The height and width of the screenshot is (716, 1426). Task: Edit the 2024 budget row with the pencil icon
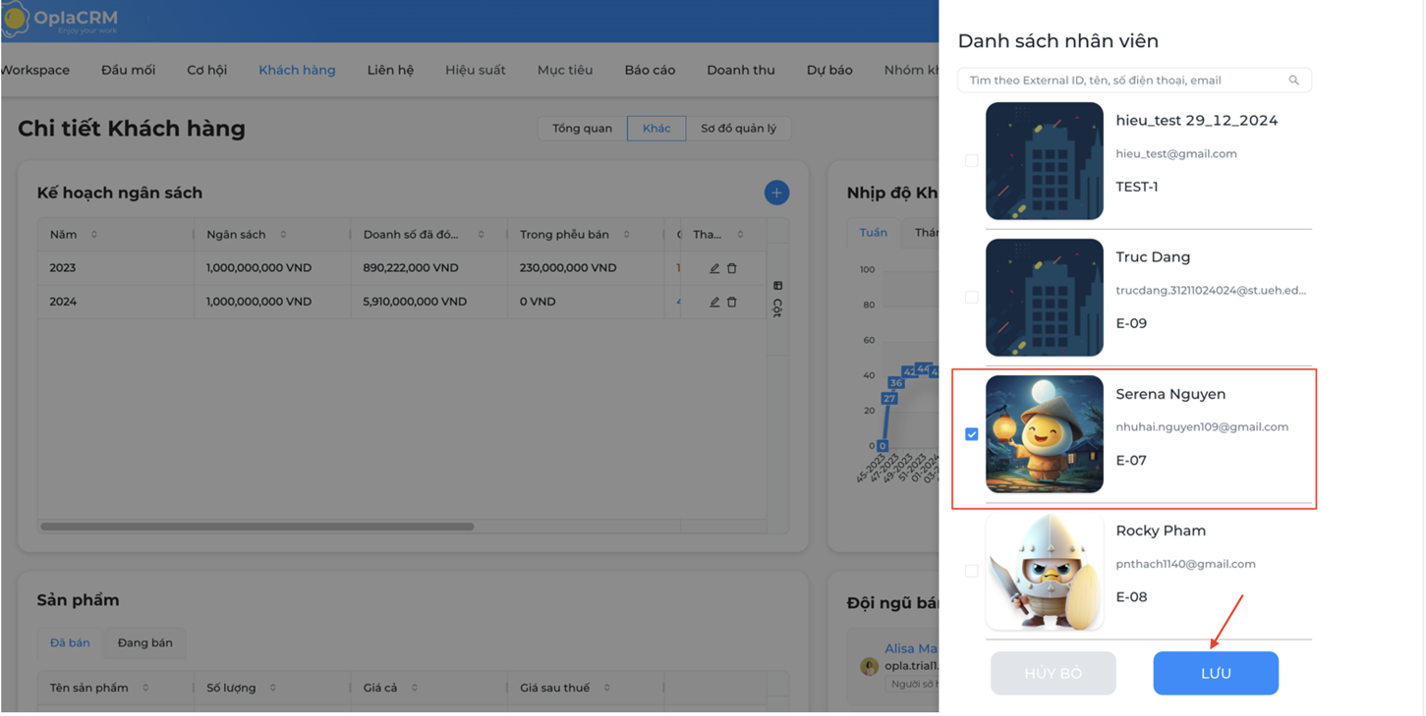point(714,302)
